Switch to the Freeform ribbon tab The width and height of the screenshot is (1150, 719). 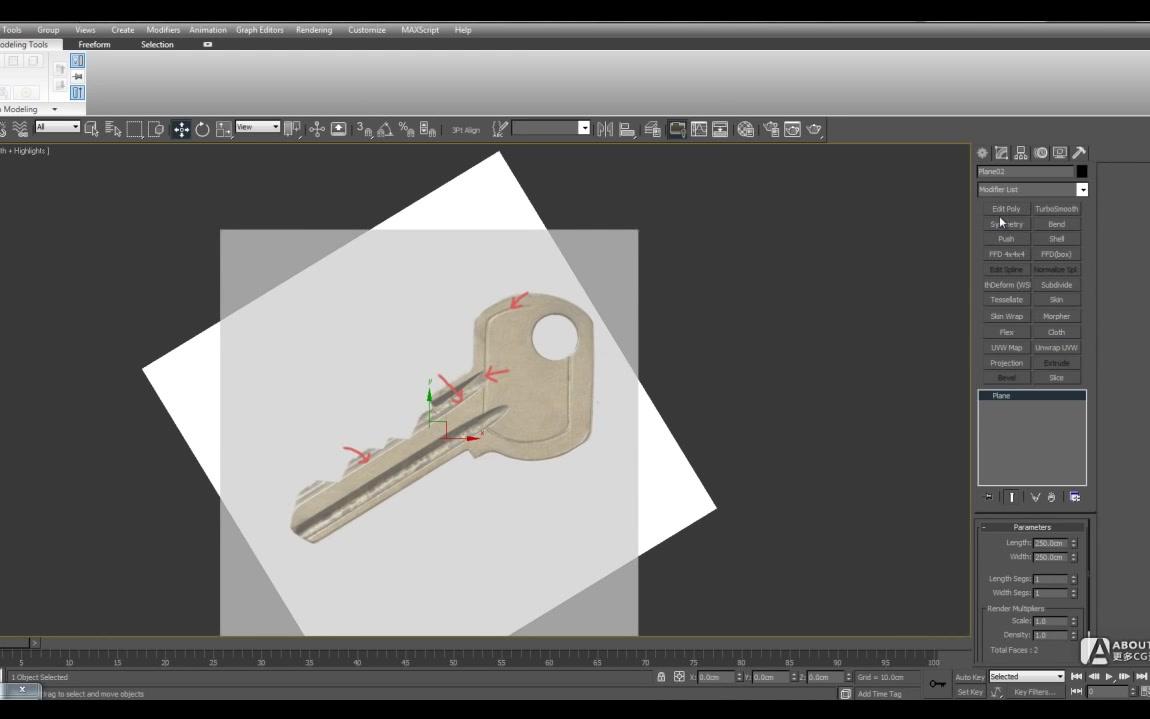(95, 44)
